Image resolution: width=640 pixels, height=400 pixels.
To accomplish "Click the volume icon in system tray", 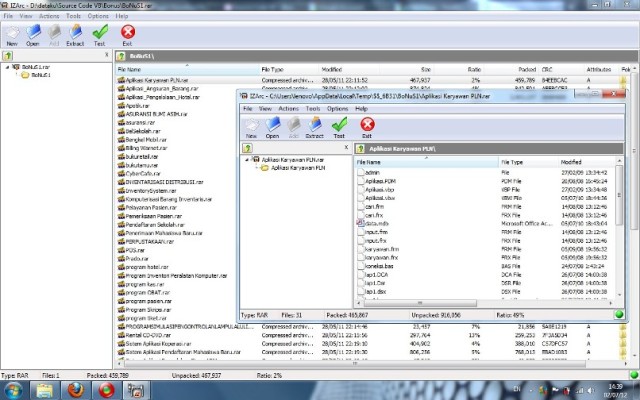I will coord(590,391).
